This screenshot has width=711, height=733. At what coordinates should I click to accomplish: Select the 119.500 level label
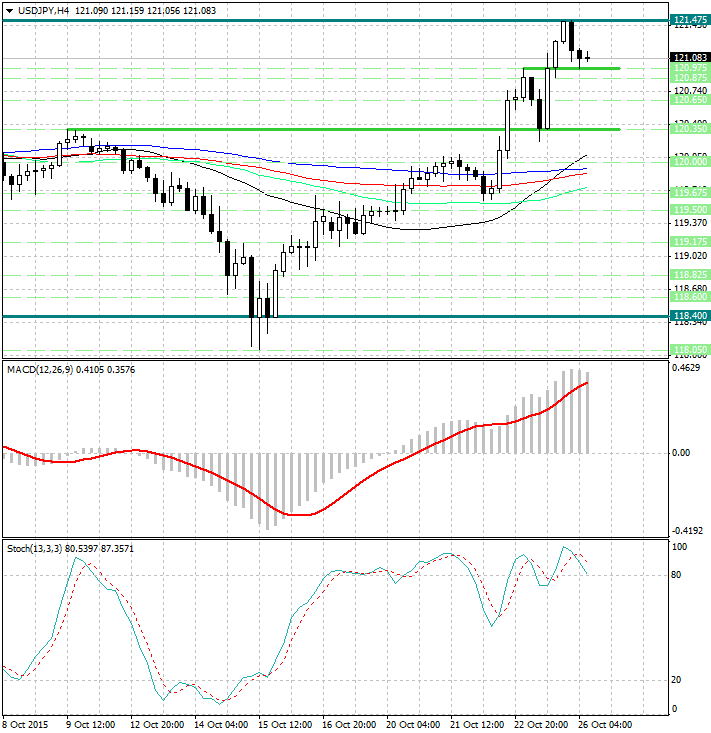pos(690,210)
